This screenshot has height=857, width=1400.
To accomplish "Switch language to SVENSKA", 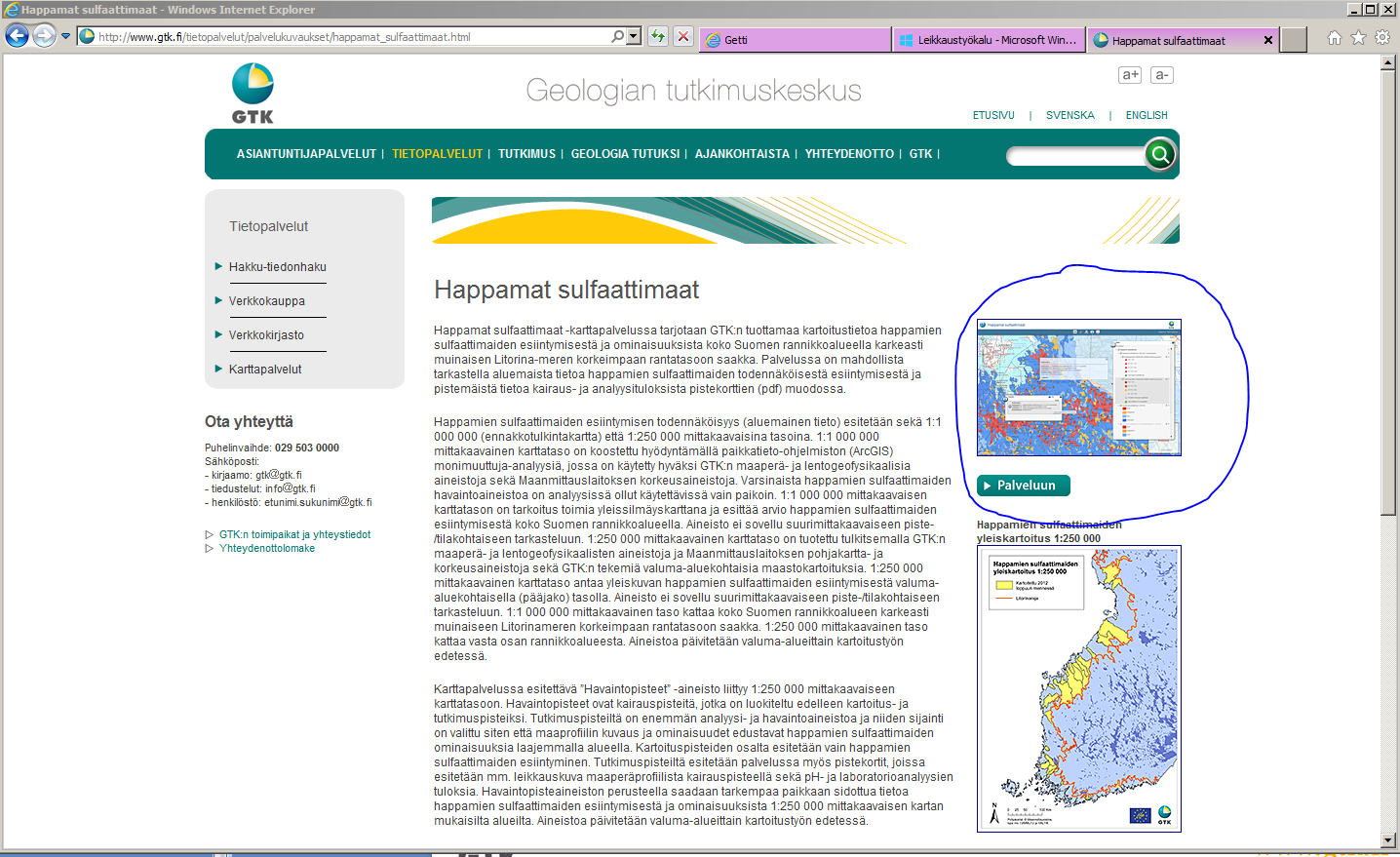I will click(x=1070, y=115).
